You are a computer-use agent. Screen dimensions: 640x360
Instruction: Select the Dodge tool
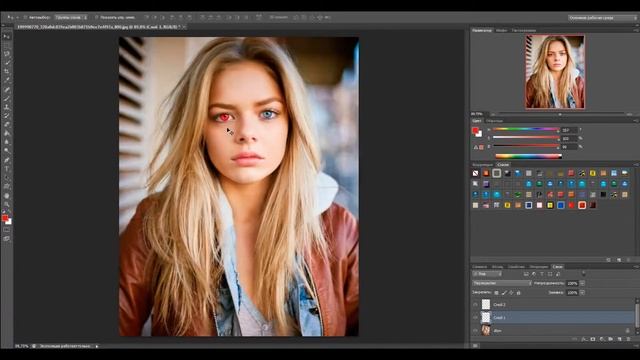click(x=7, y=151)
